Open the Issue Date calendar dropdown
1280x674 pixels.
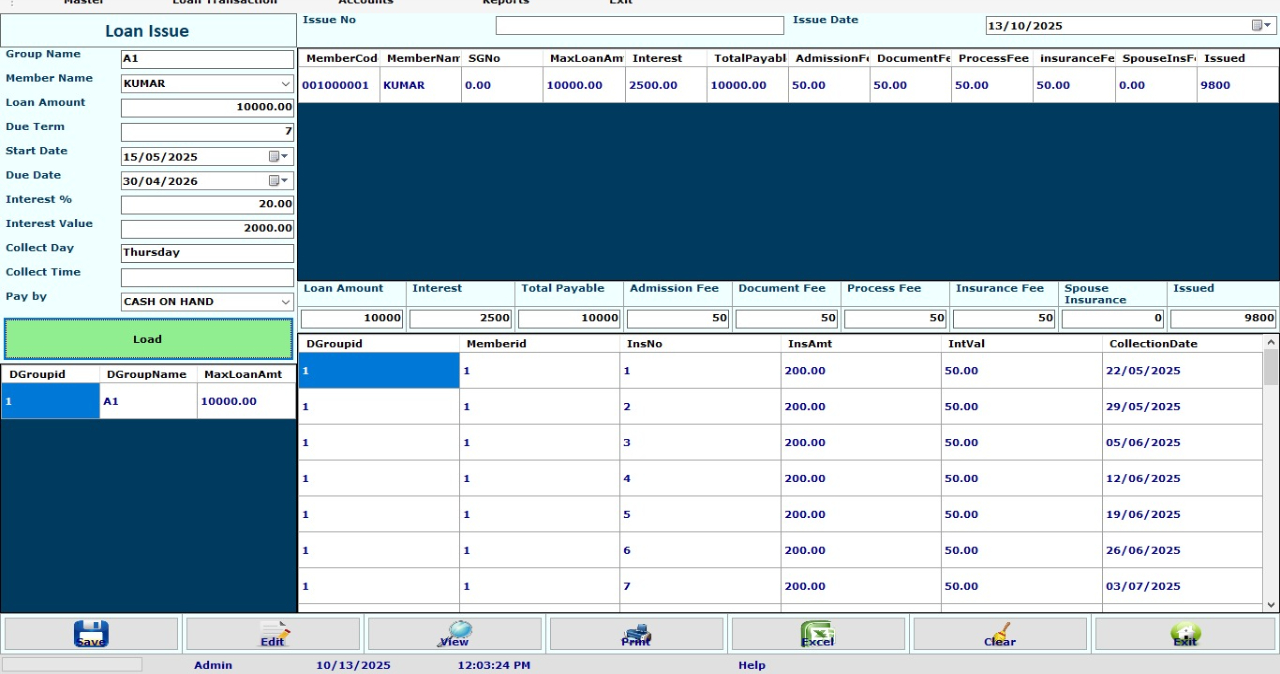1259,26
